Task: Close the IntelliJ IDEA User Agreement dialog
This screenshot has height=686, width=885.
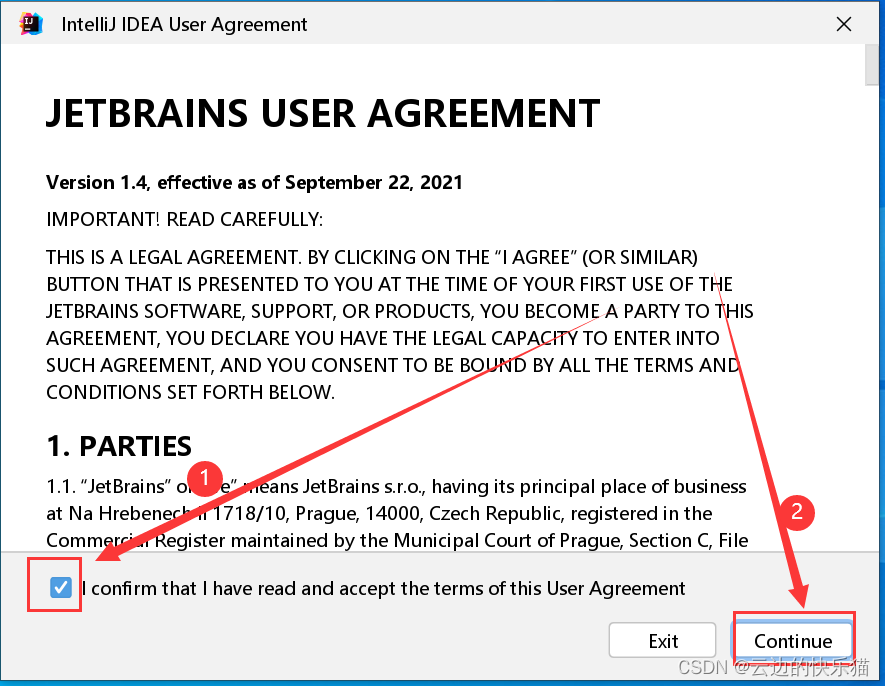Action: (843, 24)
